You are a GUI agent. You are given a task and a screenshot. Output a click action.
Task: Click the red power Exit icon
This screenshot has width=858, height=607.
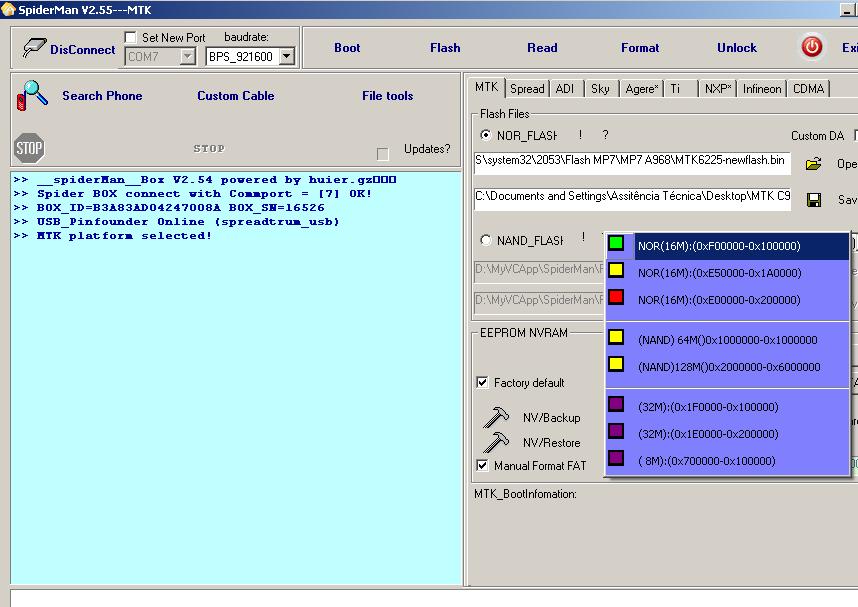click(811, 47)
